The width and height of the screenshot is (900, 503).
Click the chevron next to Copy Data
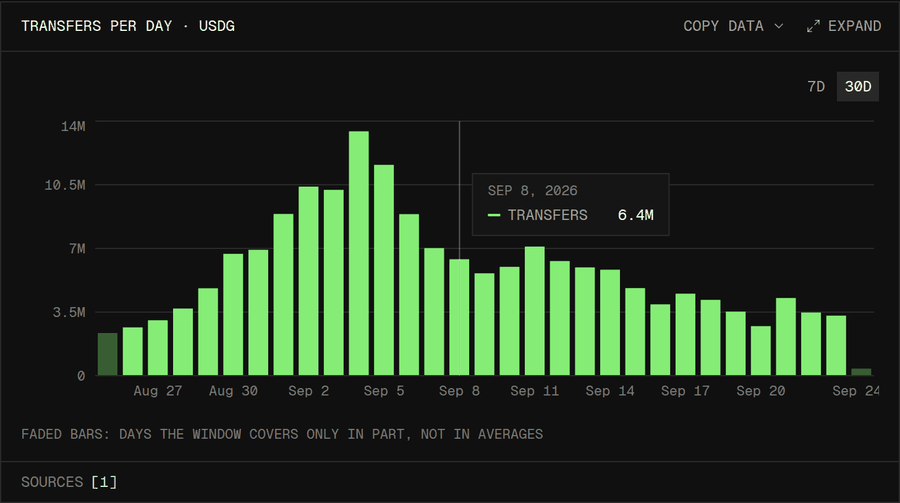point(779,26)
